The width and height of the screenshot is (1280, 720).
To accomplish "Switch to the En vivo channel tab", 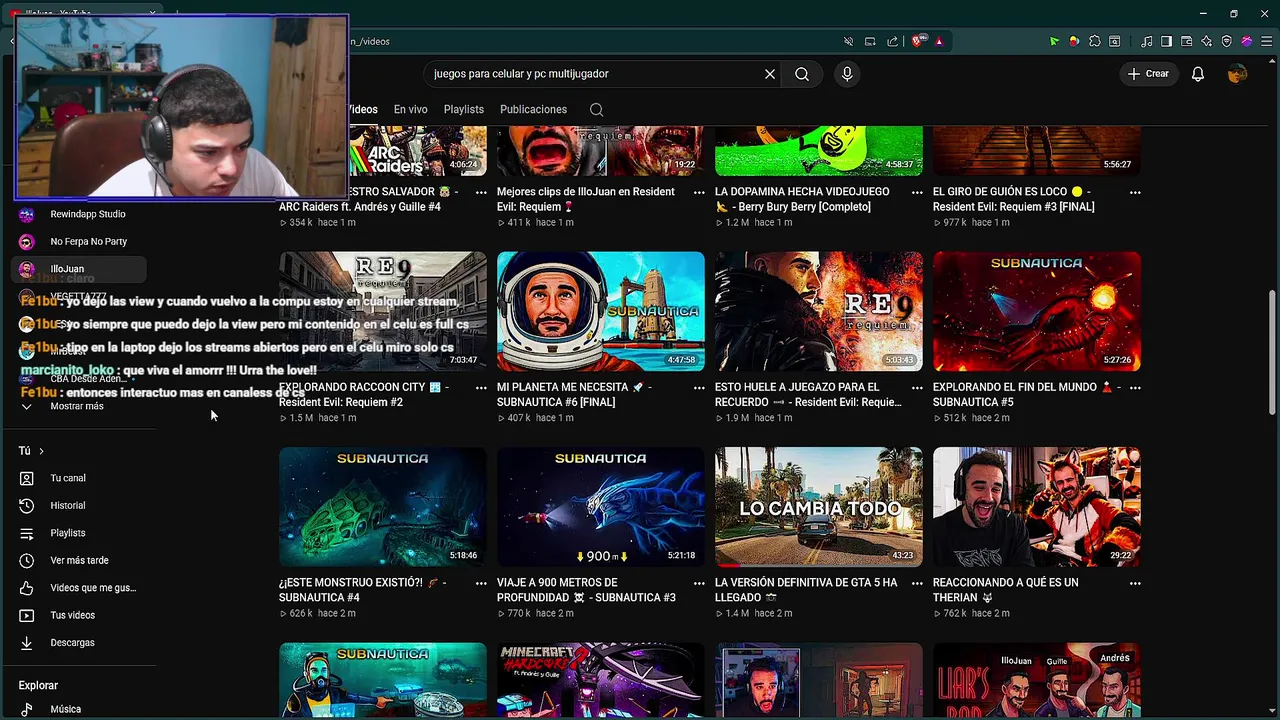I will click(x=410, y=109).
